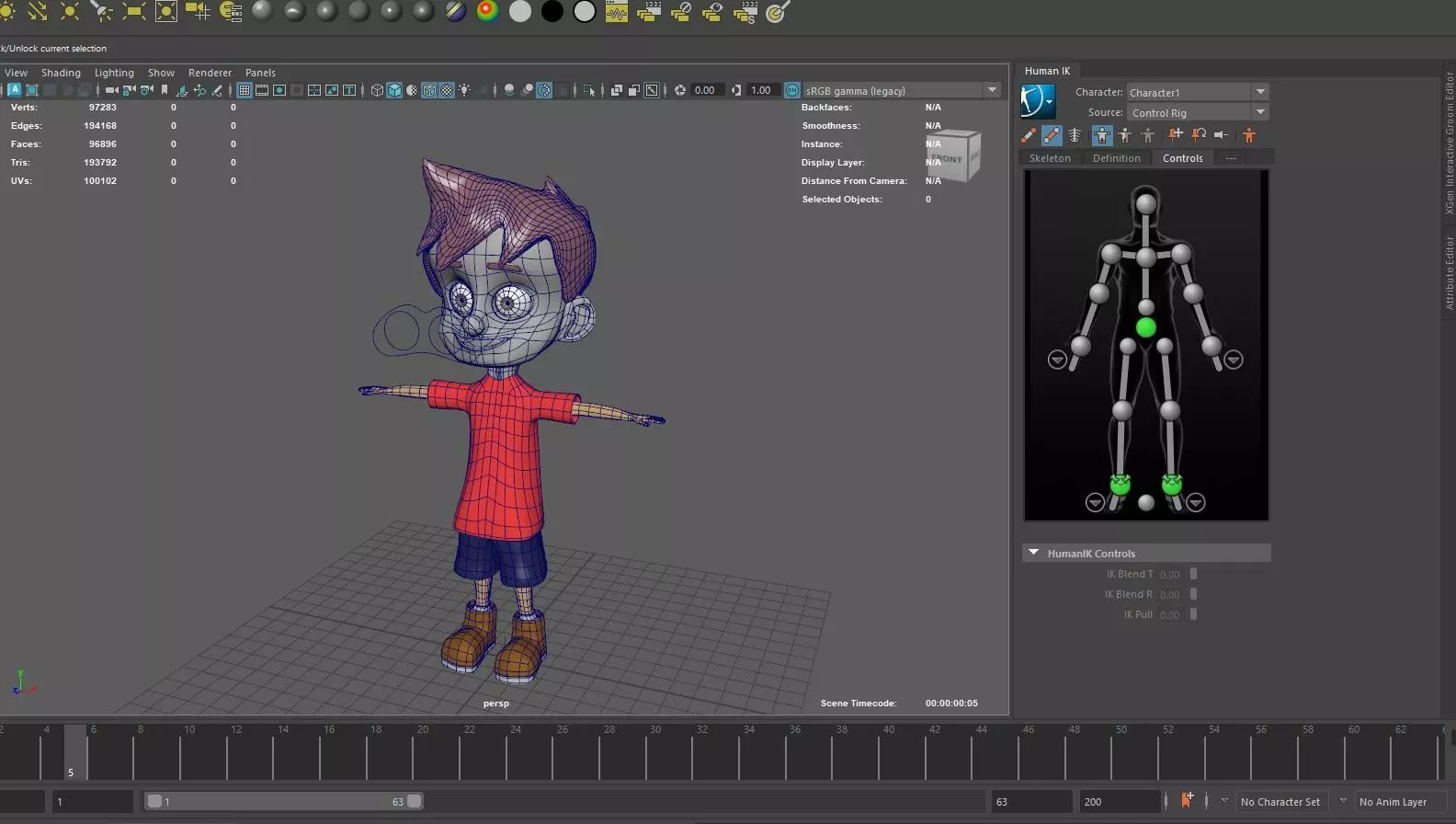Toggle the HumanIK show skeleton bones icon
Screen dimensions: 1456x824
tap(1075, 135)
